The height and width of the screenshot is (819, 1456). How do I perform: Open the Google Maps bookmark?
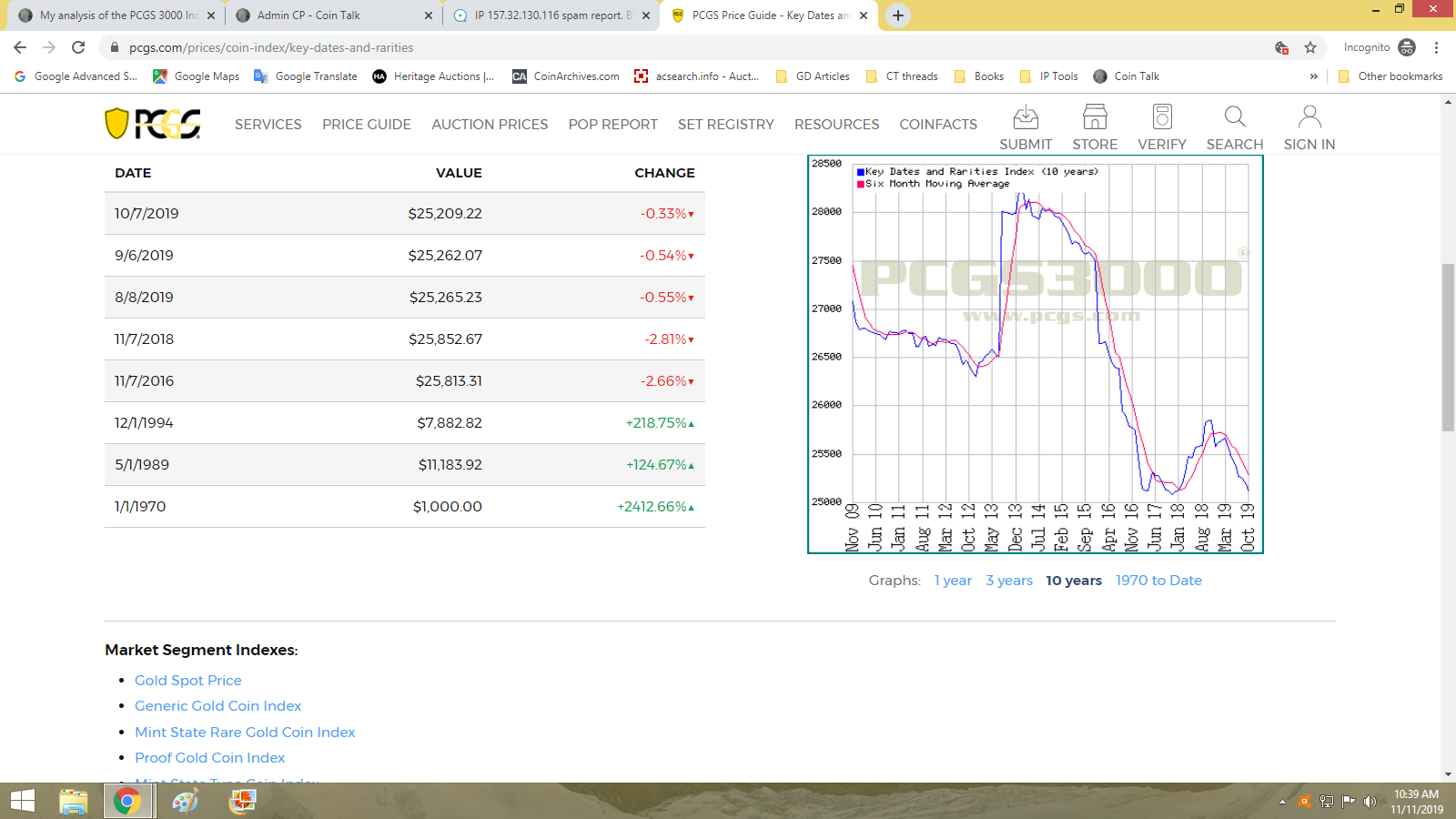[196, 76]
